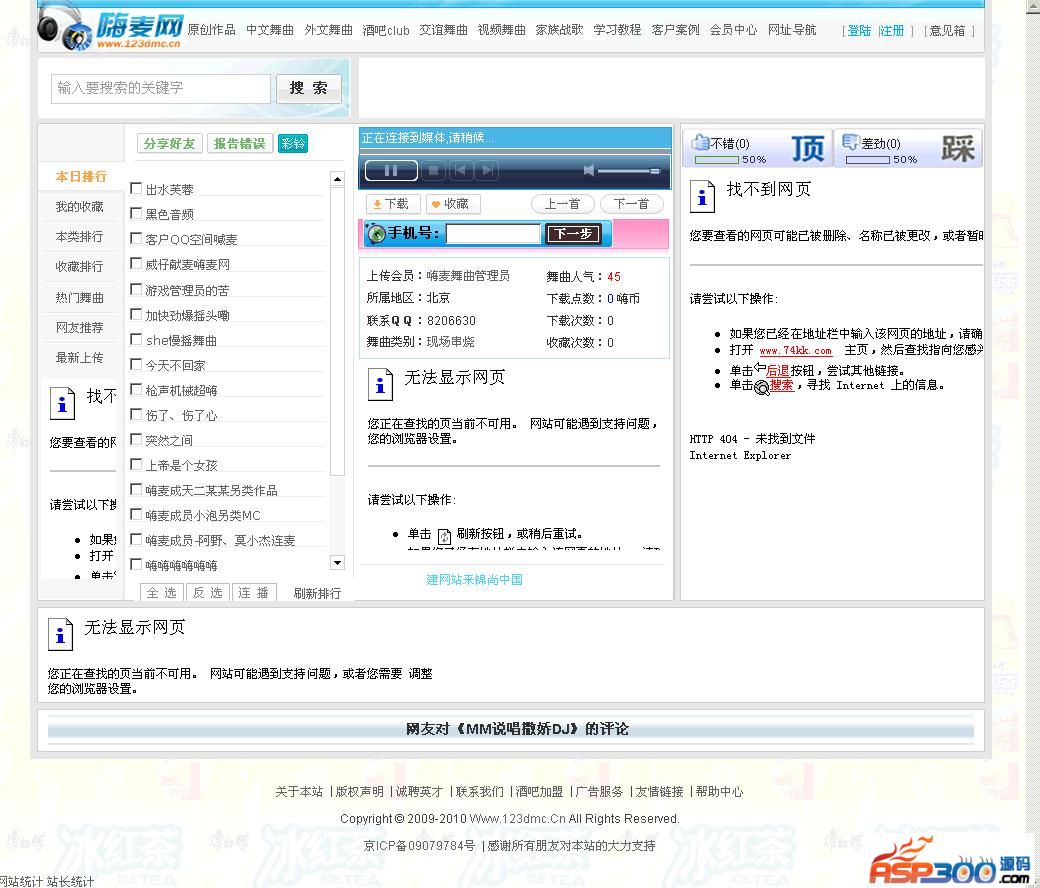
Task: Click the 彩铃 ringtone icon
Action: pyautogui.click(x=292, y=143)
